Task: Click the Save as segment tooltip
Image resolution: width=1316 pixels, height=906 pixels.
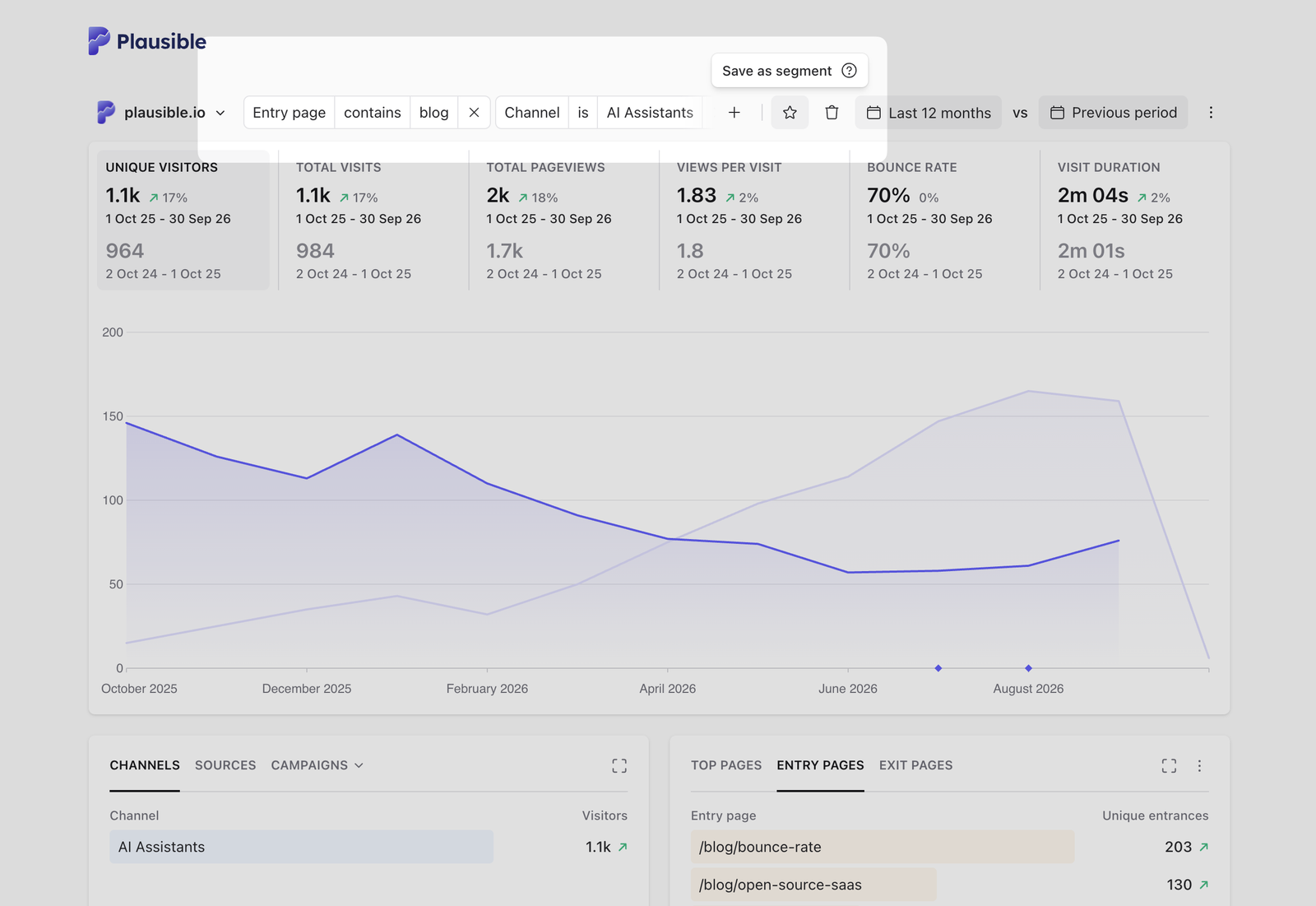Action: coord(790,71)
